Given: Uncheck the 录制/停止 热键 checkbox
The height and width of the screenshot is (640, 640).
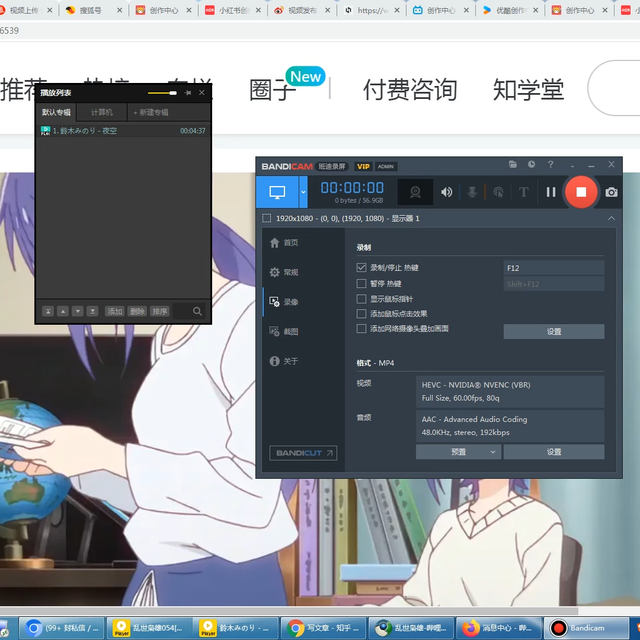Looking at the screenshot, I should tap(362, 268).
